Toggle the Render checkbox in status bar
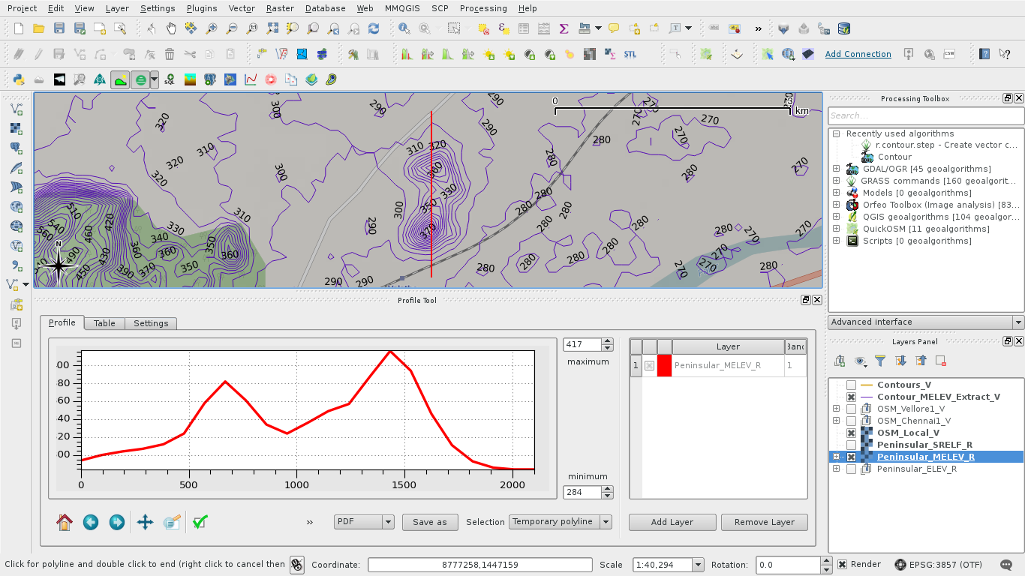Viewport: 1025px width, 576px height. click(842, 565)
